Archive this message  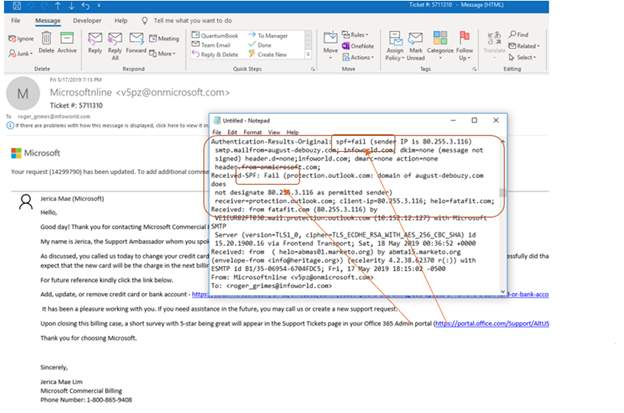click(x=67, y=43)
